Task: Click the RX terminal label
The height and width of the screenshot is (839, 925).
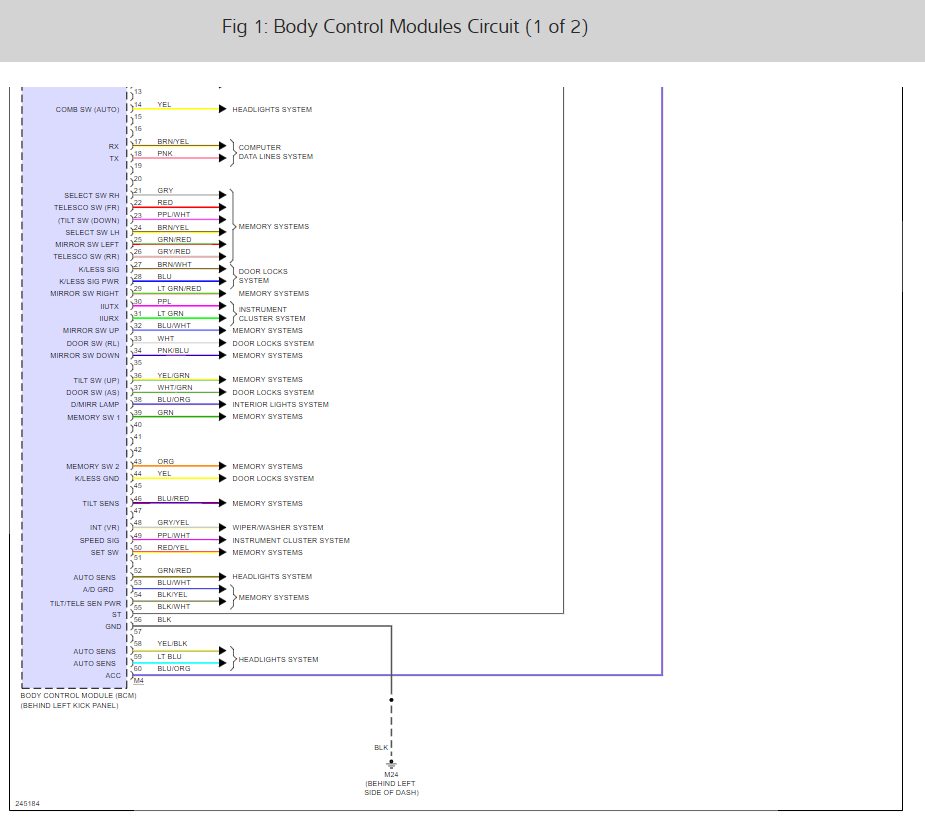Action: 113,147
